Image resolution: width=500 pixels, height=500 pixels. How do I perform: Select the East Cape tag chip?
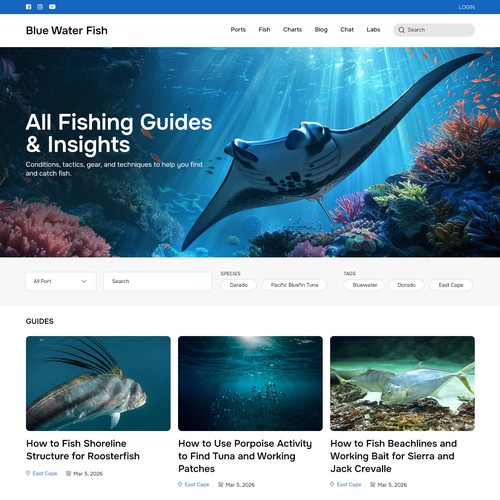(451, 285)
